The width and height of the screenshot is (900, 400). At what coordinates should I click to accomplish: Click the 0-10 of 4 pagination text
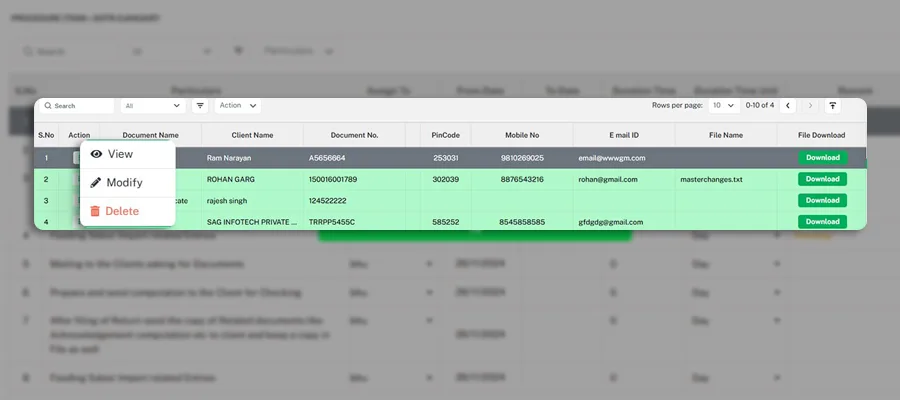[760, 106]
